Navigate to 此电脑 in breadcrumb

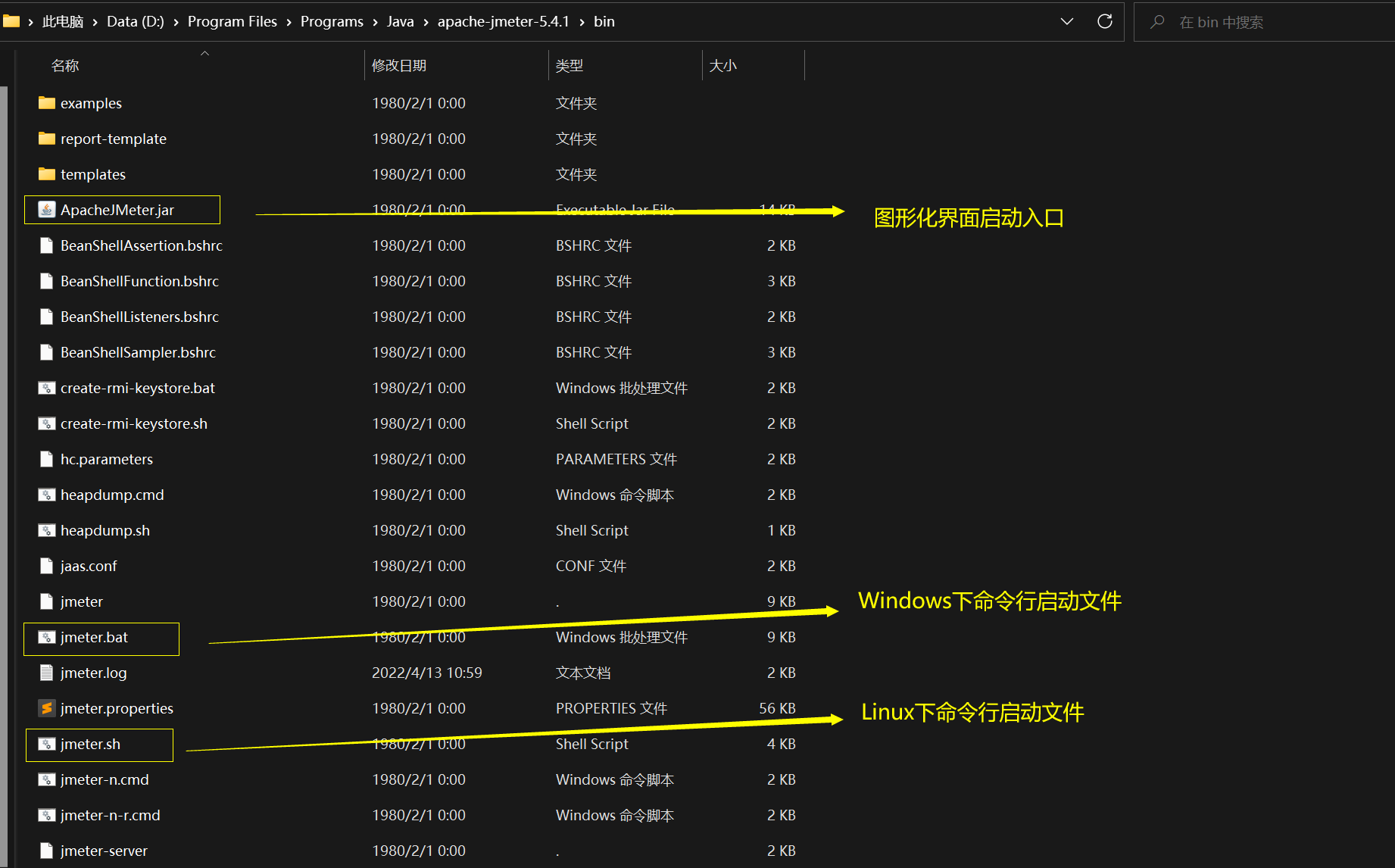pyautogui.click(x=63, y=21)
